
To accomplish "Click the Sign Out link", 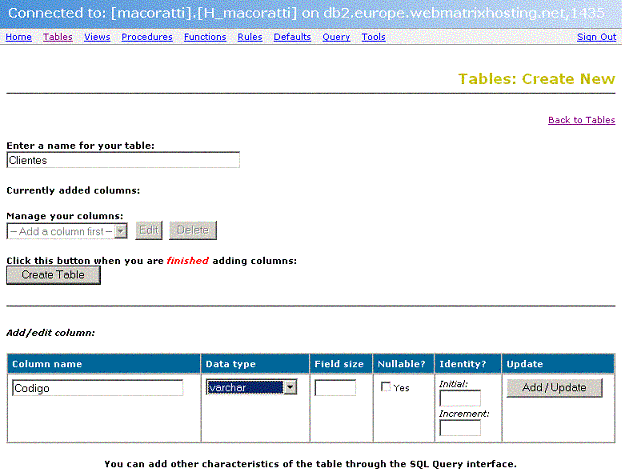I will tap(596, 37).
